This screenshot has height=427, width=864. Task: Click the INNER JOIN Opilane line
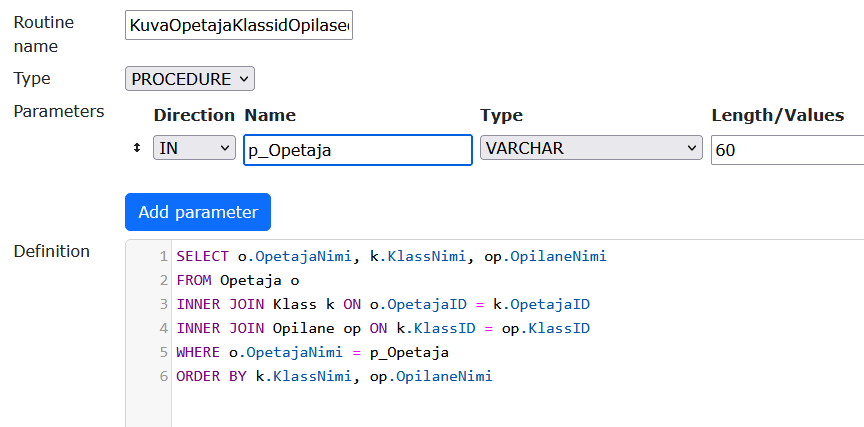(383, 329)
